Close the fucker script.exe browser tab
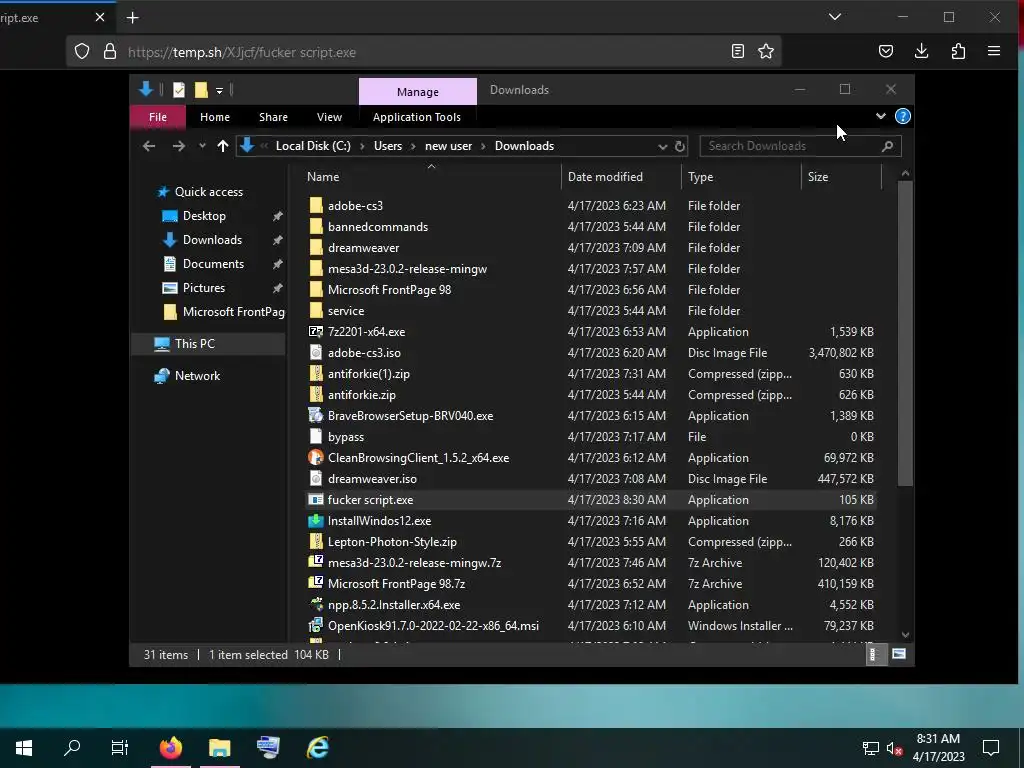The width and height of the screenshot is (1024, 768). pyautogui.click(x=100, y=17)
